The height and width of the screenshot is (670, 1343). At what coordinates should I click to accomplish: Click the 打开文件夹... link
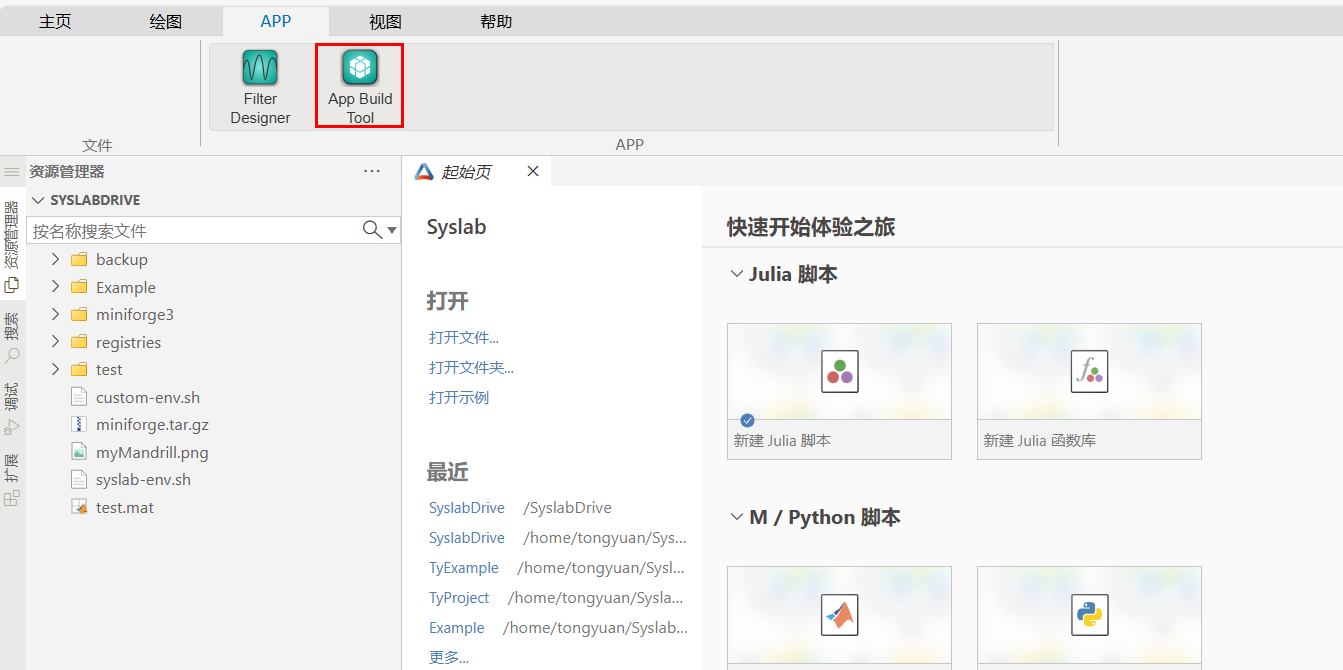[471, 368]
